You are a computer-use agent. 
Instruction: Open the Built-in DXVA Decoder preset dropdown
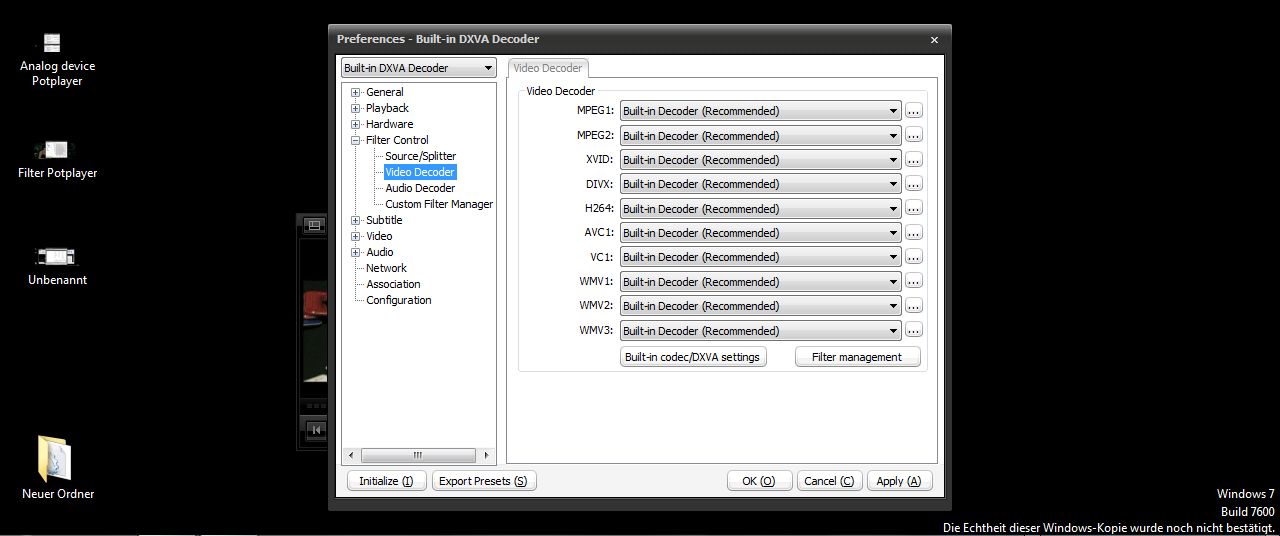click(418, 68)
